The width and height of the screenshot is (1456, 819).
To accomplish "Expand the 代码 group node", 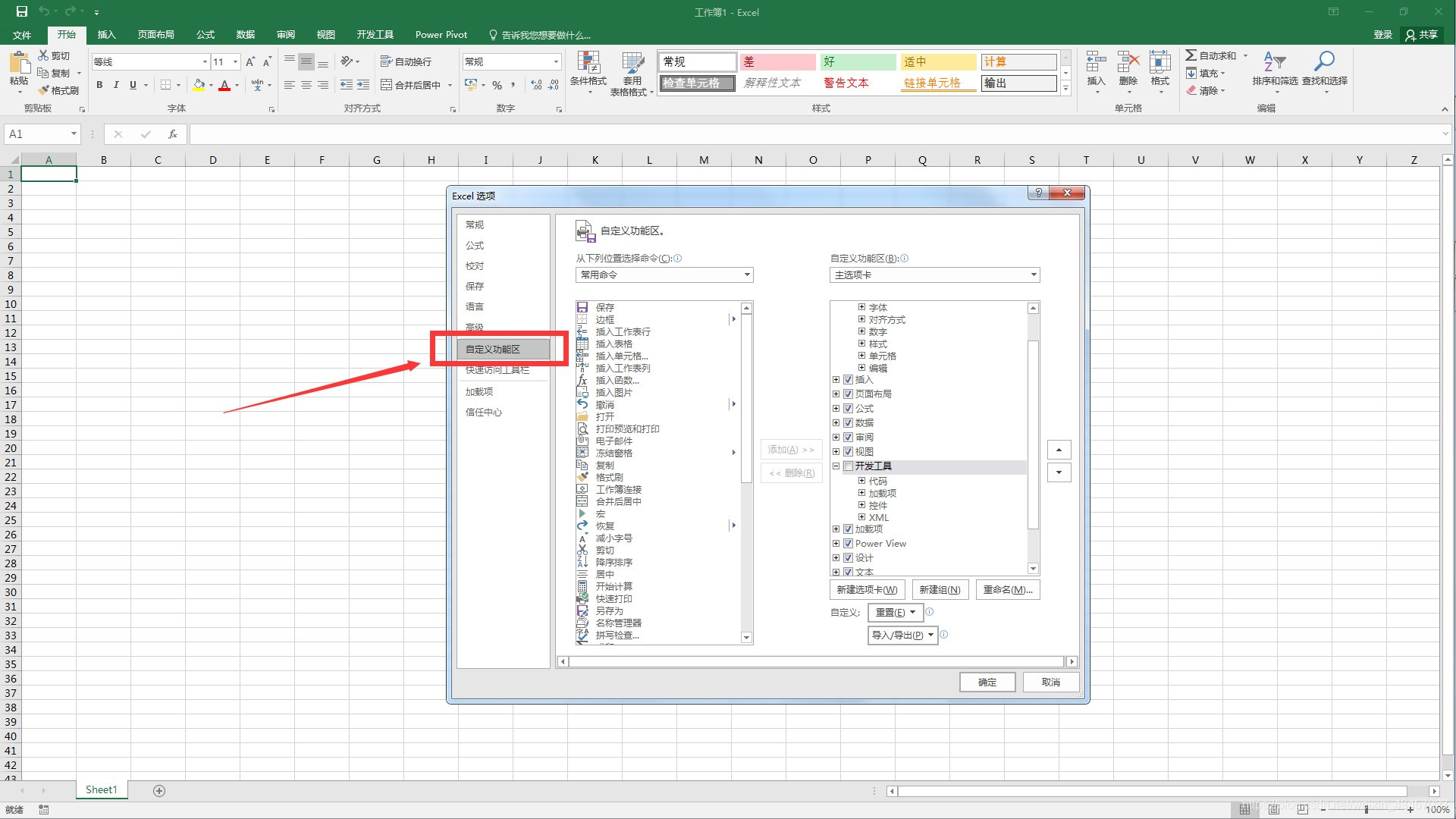I will (861, 481).
